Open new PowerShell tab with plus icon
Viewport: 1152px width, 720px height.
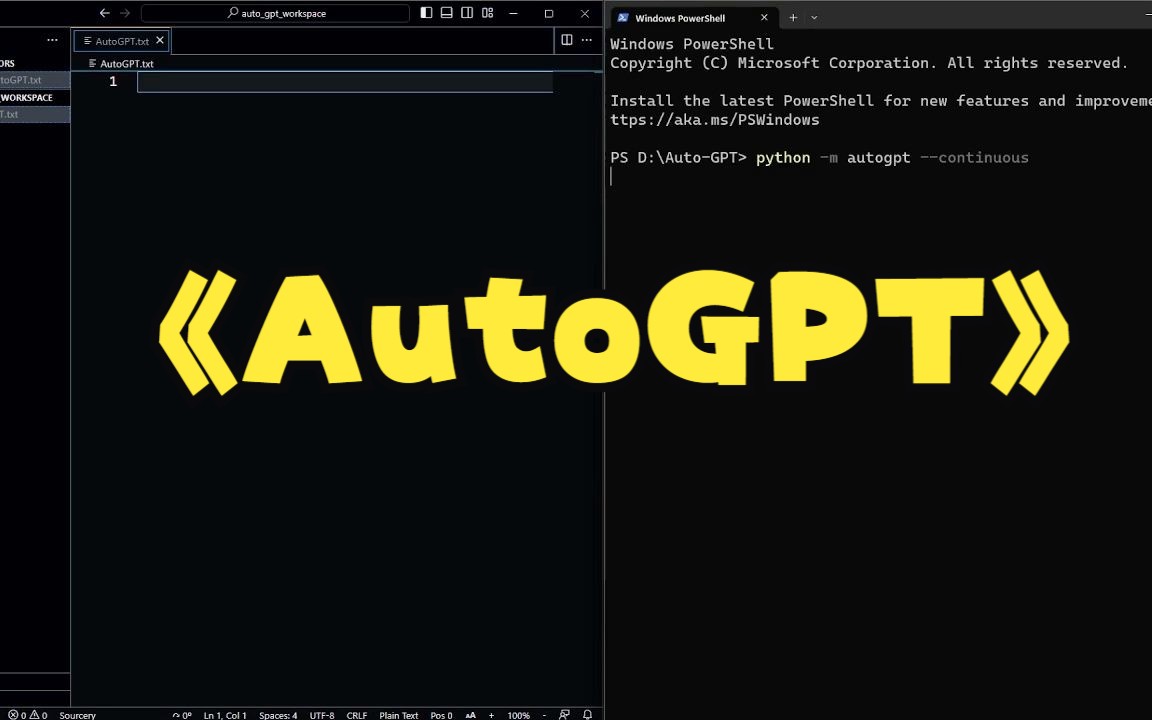coord(793,17)
